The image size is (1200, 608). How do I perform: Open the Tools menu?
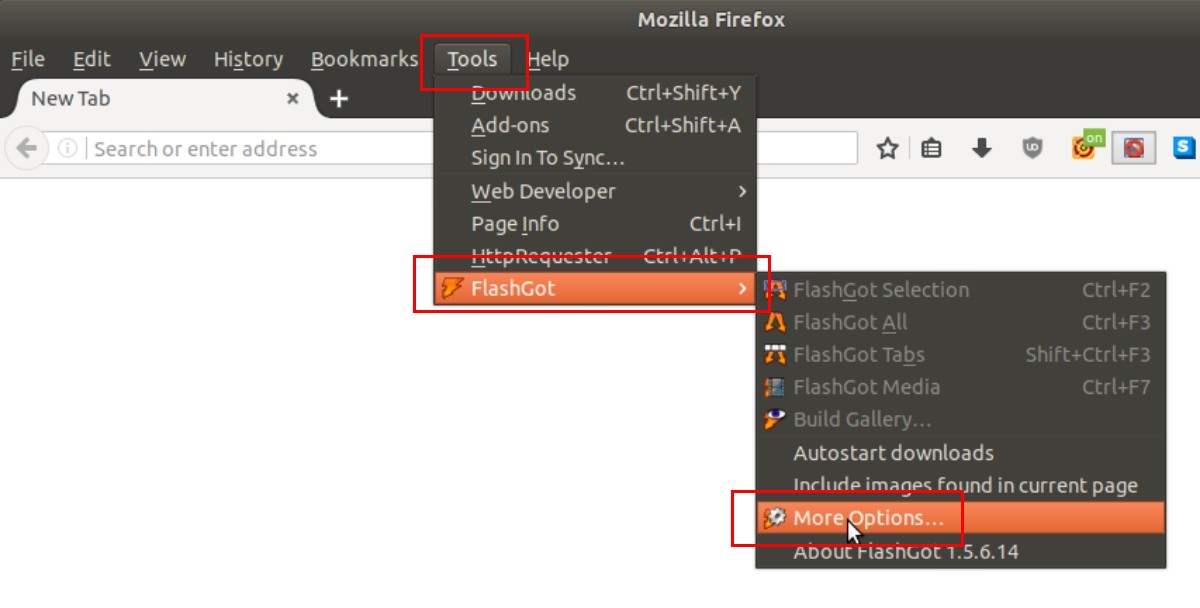(x=472, y=59)
